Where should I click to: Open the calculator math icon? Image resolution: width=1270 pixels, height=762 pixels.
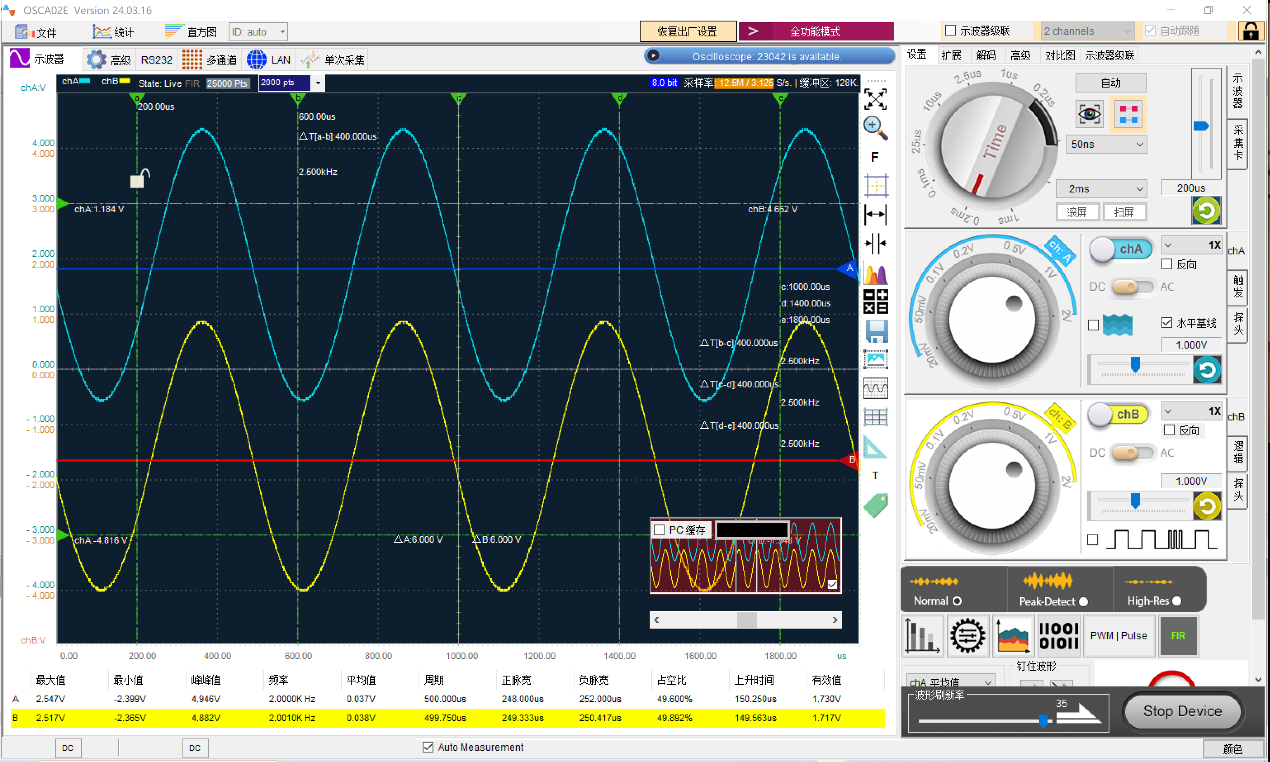click(876, 301)
